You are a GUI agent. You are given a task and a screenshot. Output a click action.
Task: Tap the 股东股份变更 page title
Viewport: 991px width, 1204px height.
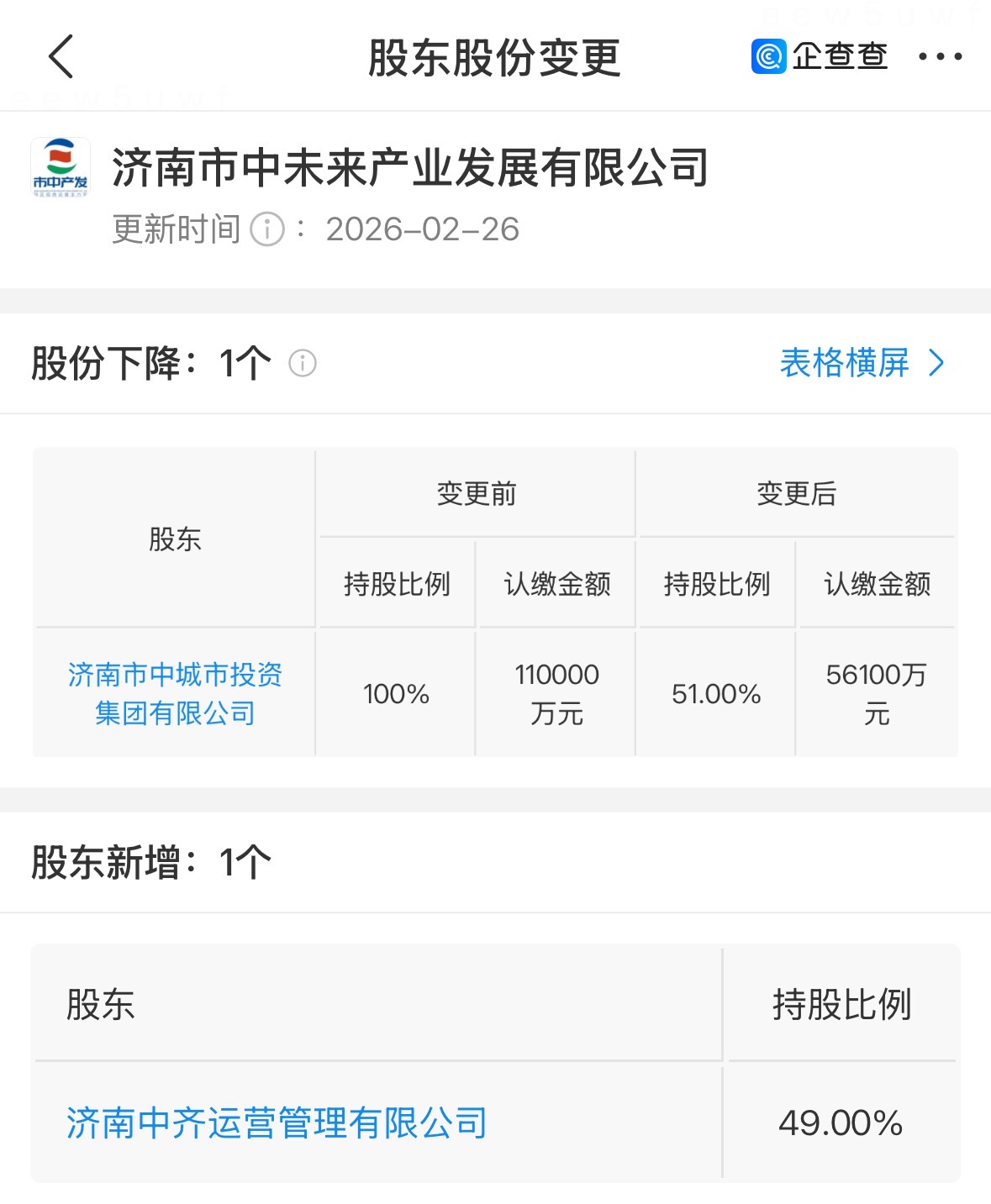pos(494,58)
